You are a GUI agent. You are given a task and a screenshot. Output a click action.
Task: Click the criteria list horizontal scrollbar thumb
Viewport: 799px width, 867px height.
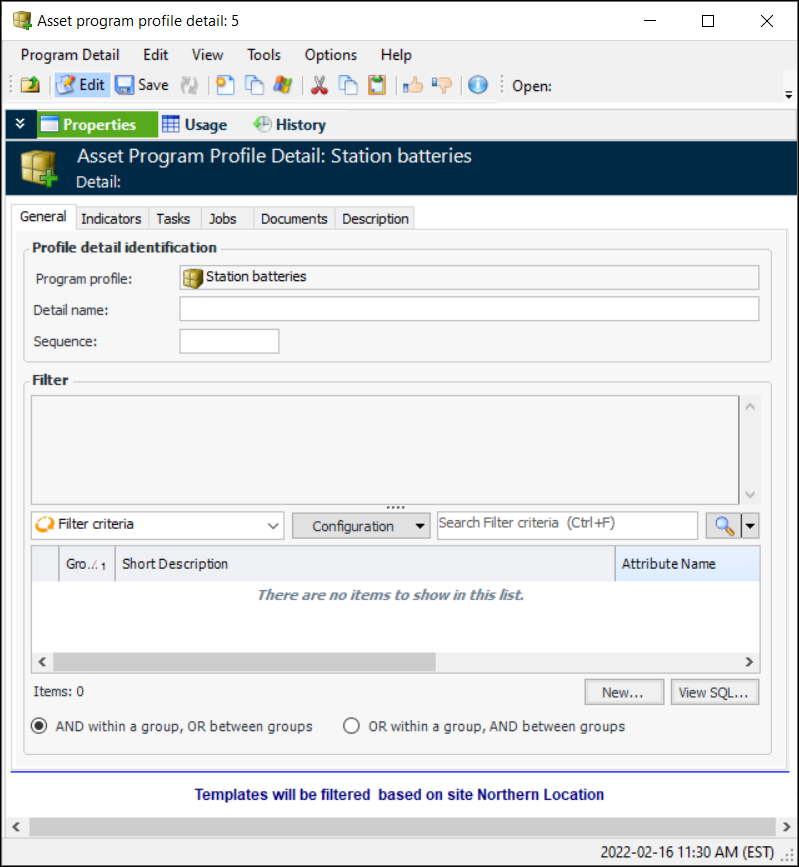pos(244,661)
